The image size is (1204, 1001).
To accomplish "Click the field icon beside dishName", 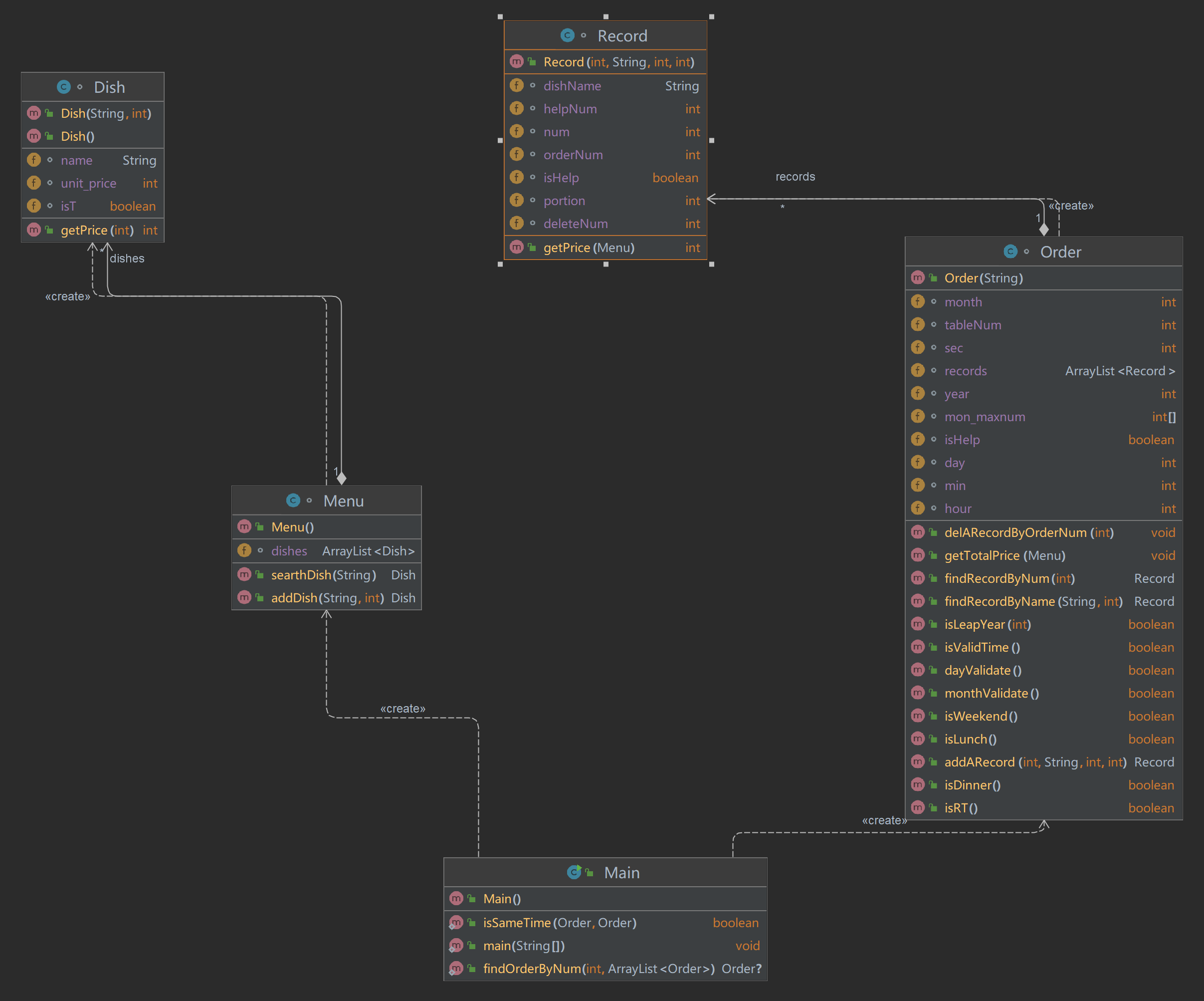I will (517, 85).
